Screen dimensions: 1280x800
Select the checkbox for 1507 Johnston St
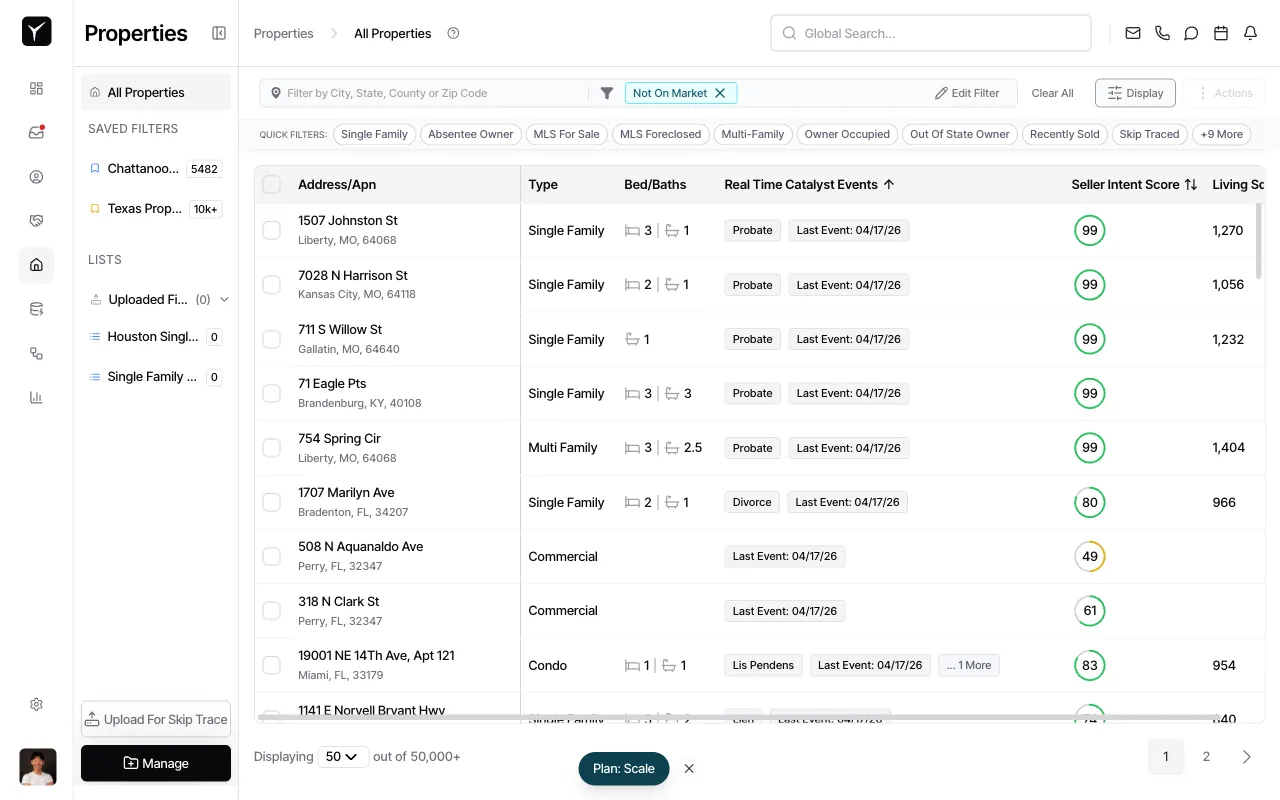coord(271,230)
